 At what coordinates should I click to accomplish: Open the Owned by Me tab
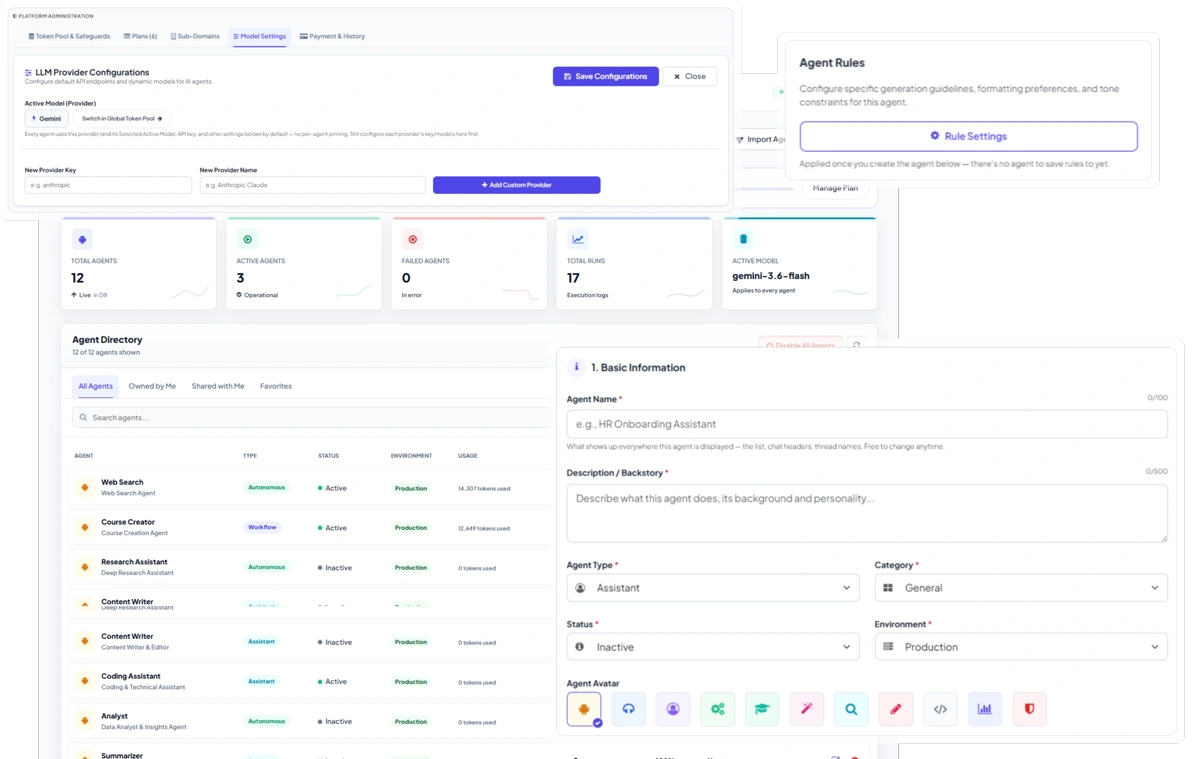pos(152,386)
